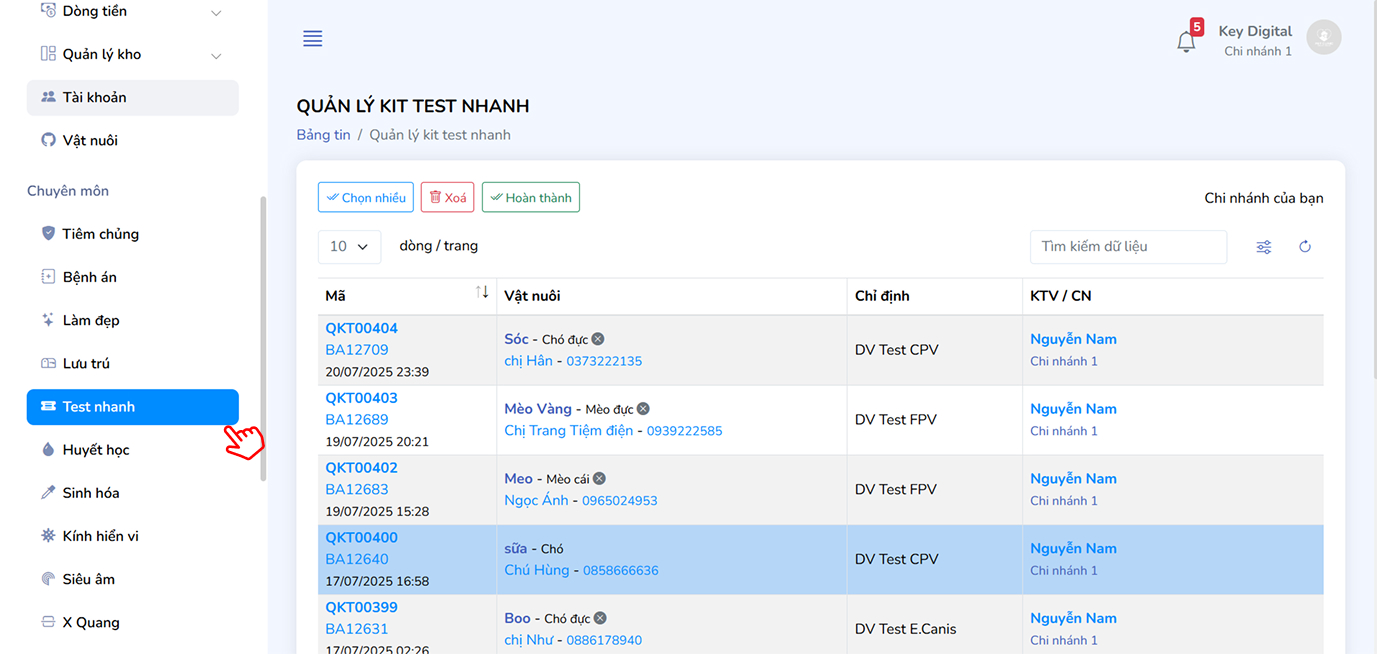Click the Key Digital user avatar
This screenshot has width=1377, height=654.
click(x=1323, y=37)
